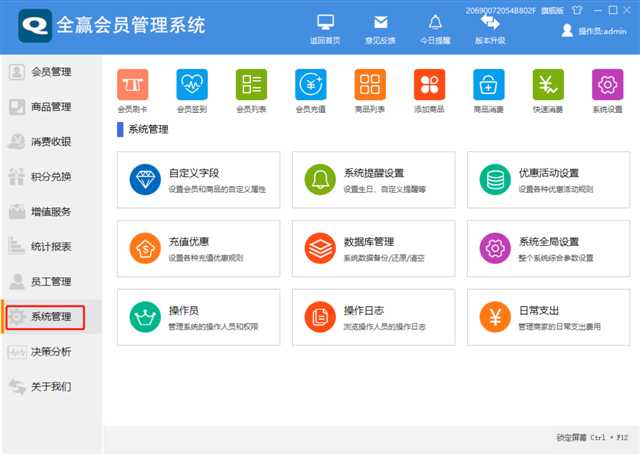Click the skin shirt icon in title bar

(577, 10)
